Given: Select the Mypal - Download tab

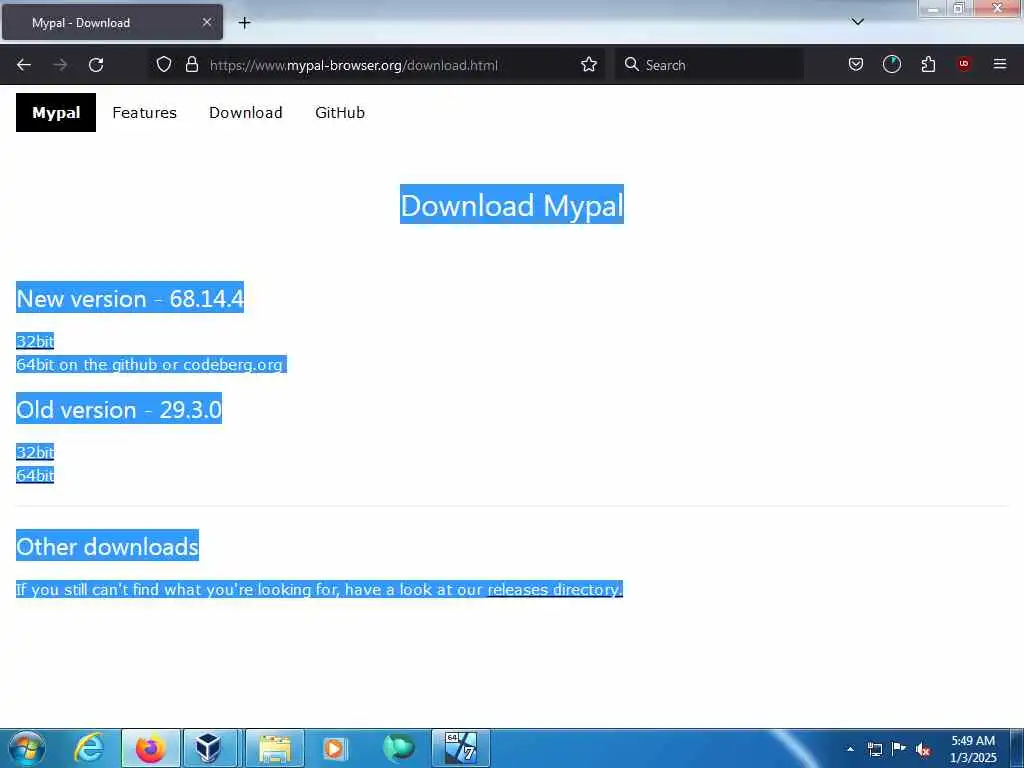Looking at the screenshot, I should coord(112,22).
